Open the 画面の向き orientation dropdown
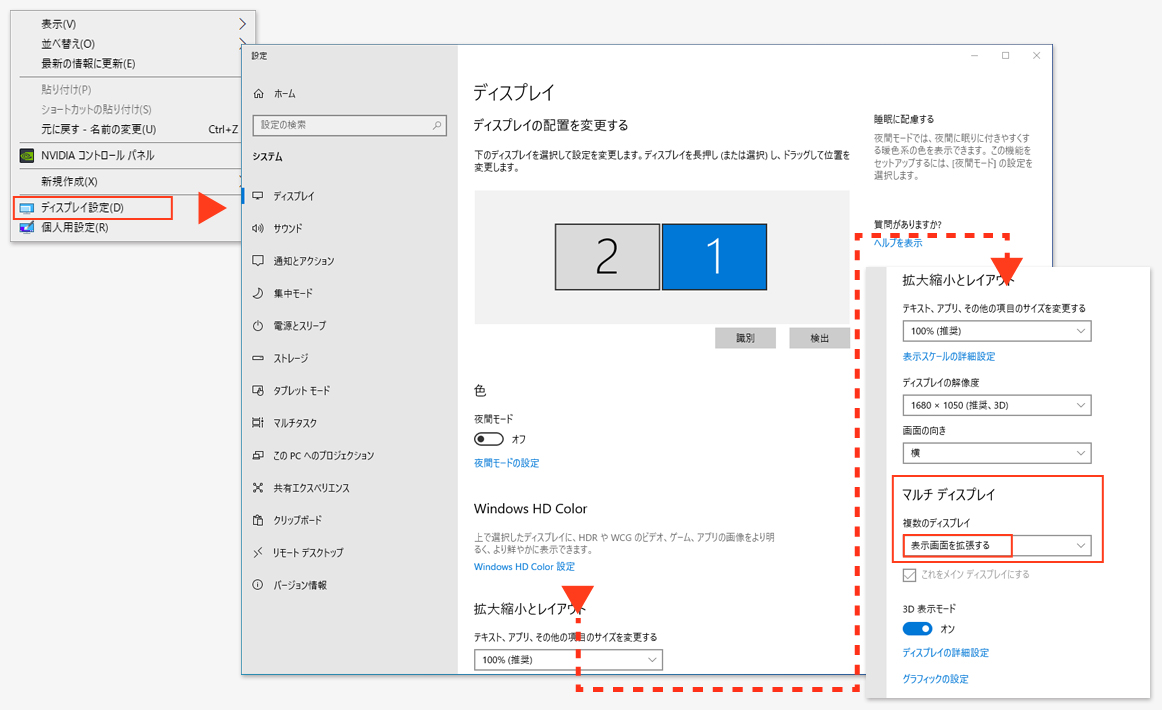 (997, 453)
